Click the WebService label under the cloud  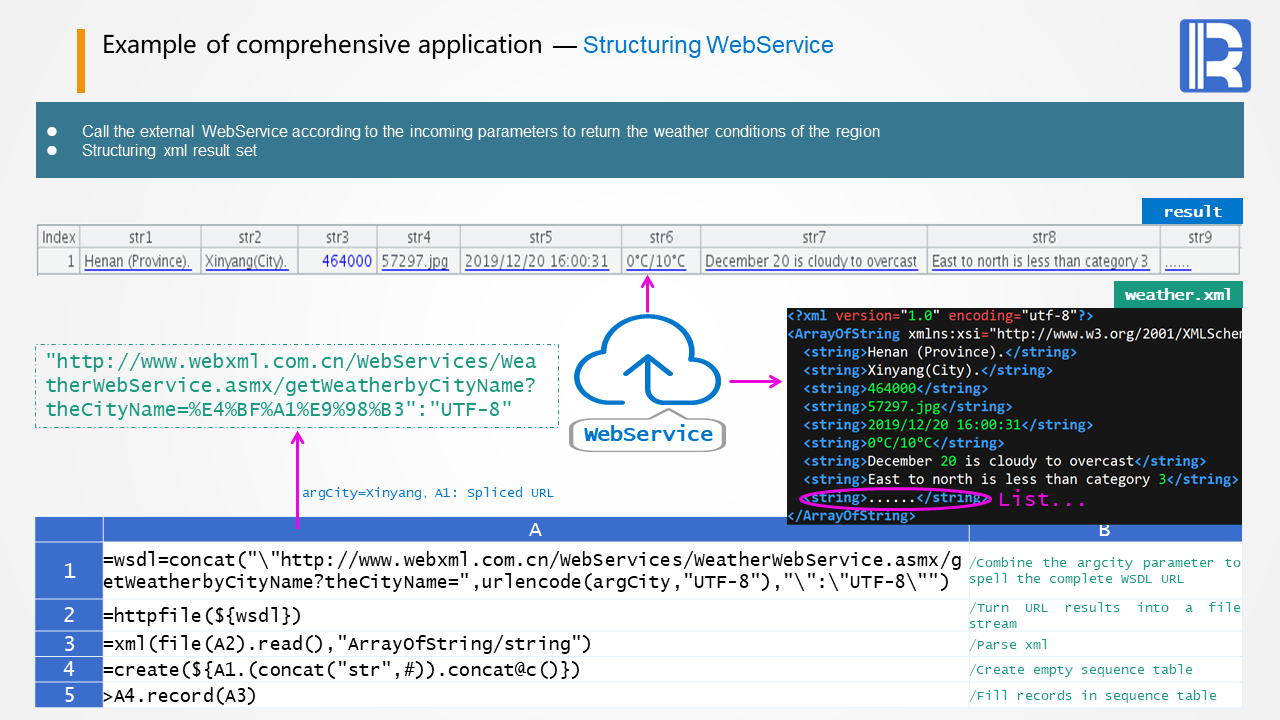(x=648, y=434)
